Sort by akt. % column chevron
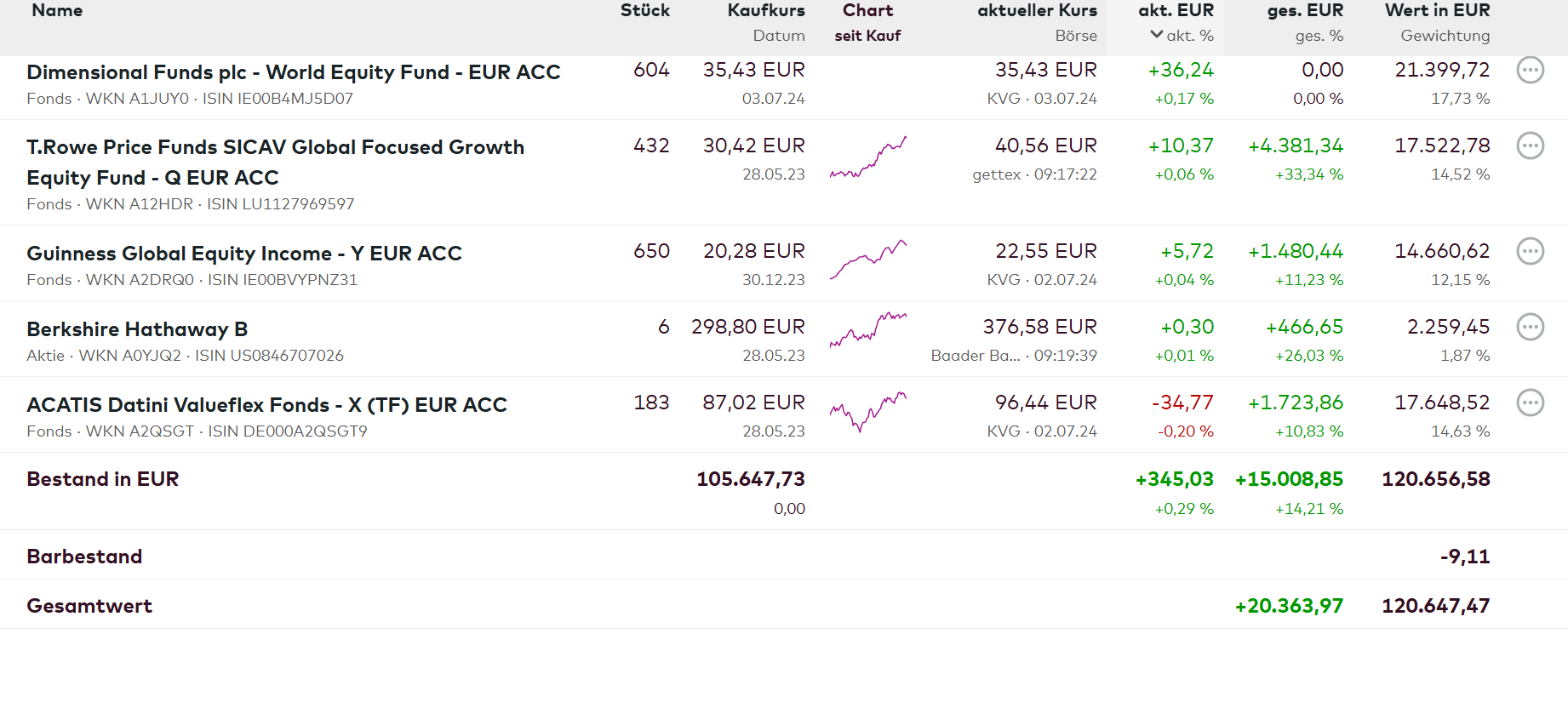This screenshot has width=1568, height=708. coord(1157,35)
